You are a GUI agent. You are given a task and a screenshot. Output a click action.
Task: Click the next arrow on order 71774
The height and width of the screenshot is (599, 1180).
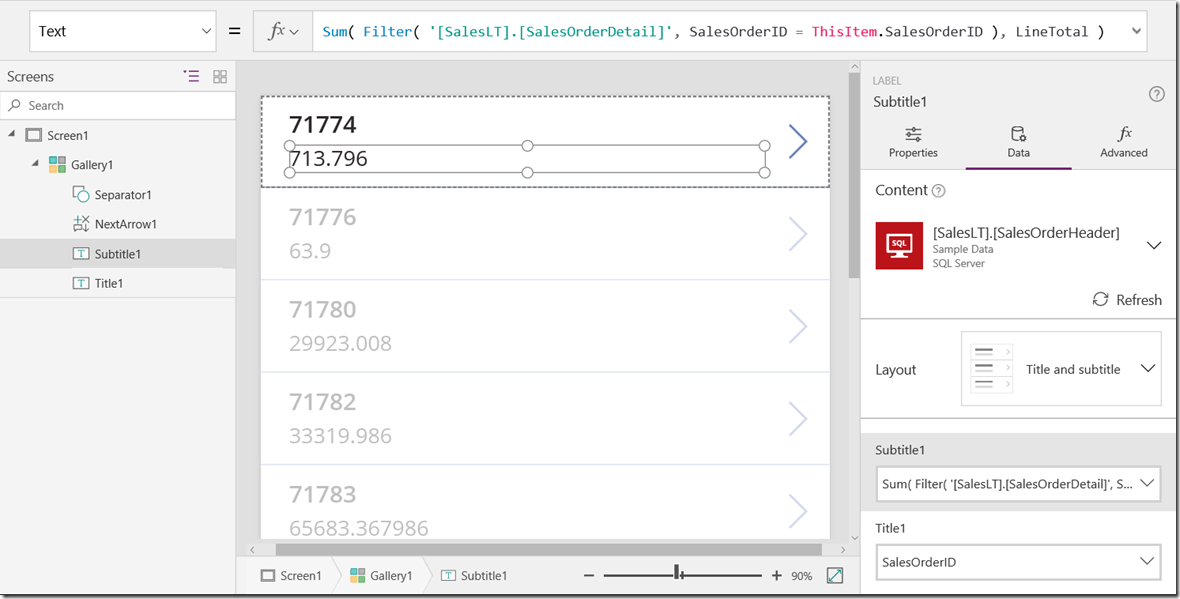click(x=797, y=142)
